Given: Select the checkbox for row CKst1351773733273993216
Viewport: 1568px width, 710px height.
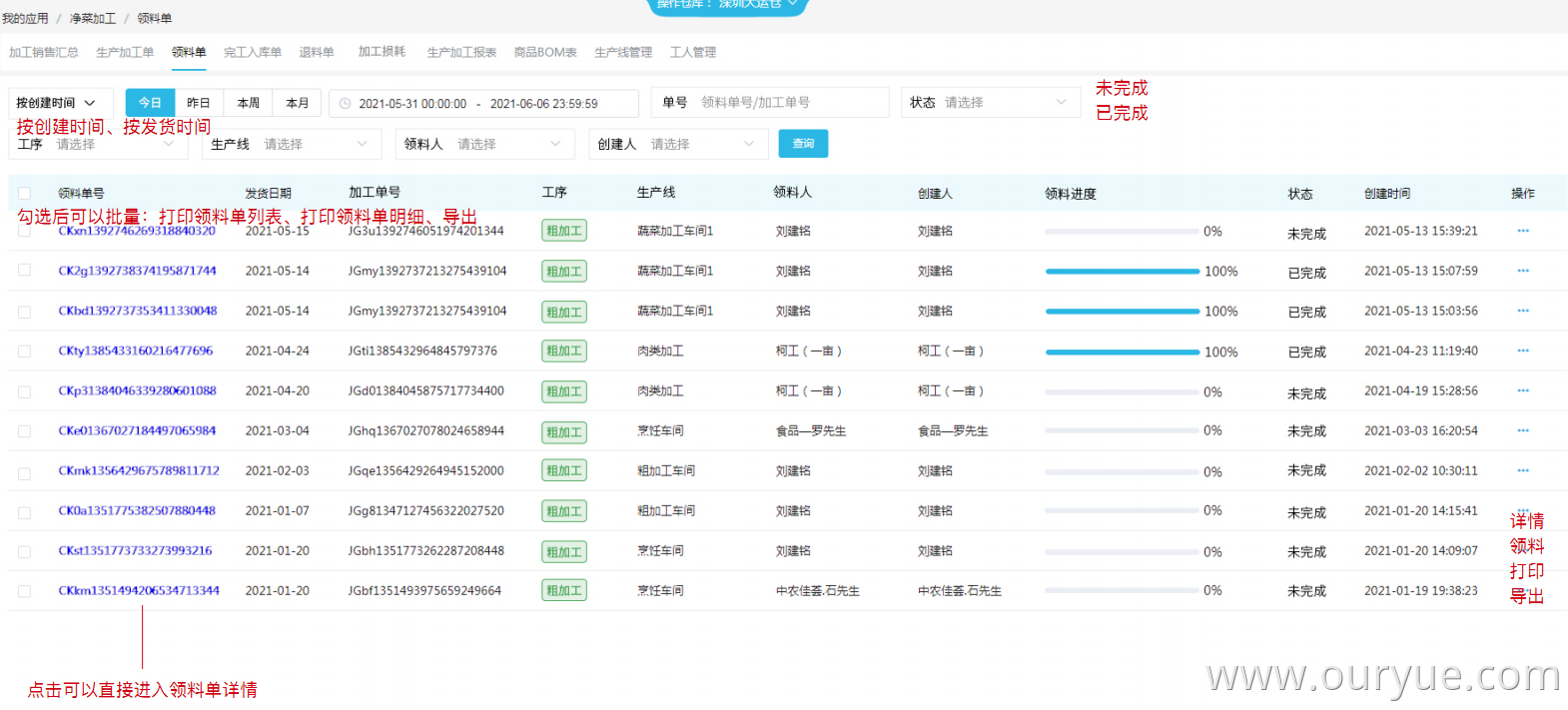Looking at the screenshot, I should [24, 551].
